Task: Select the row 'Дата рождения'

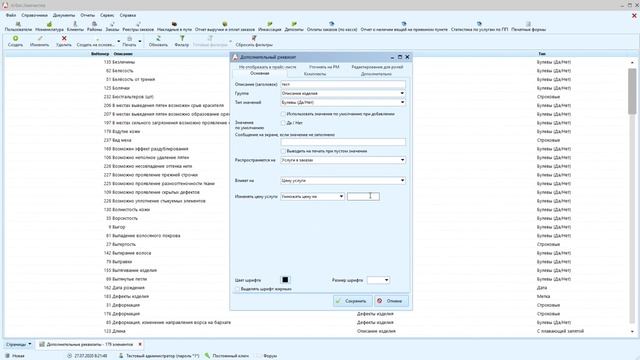Action: (x=128, y=288)
